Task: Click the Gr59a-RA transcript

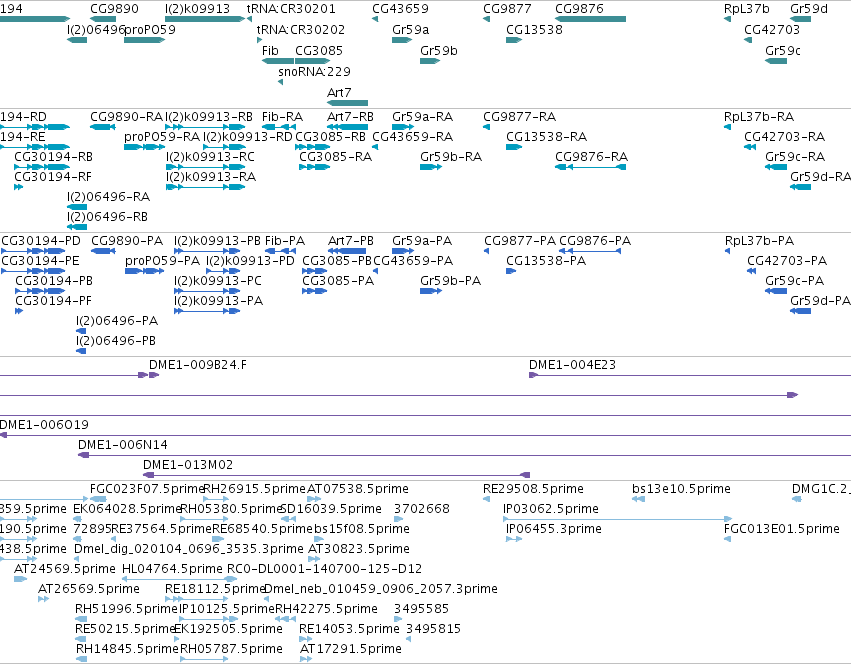Action: coord(403,127)
